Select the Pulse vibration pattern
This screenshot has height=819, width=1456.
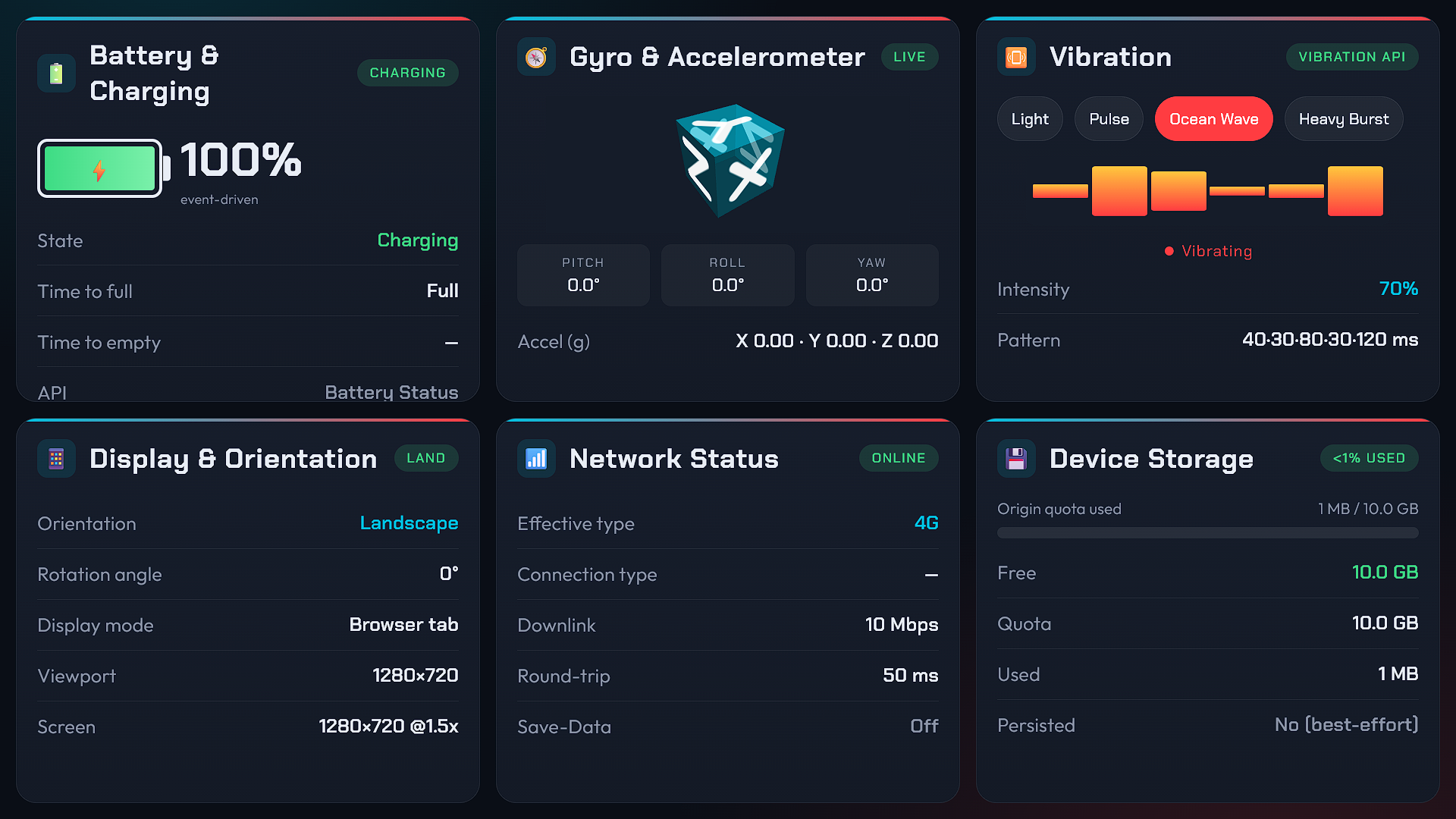tap(1109, 119)
